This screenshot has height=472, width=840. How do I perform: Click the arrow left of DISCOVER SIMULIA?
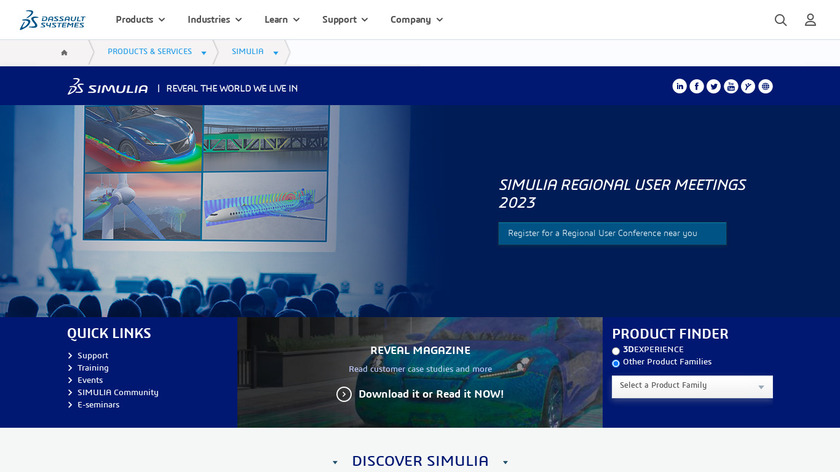pos(335,462)
